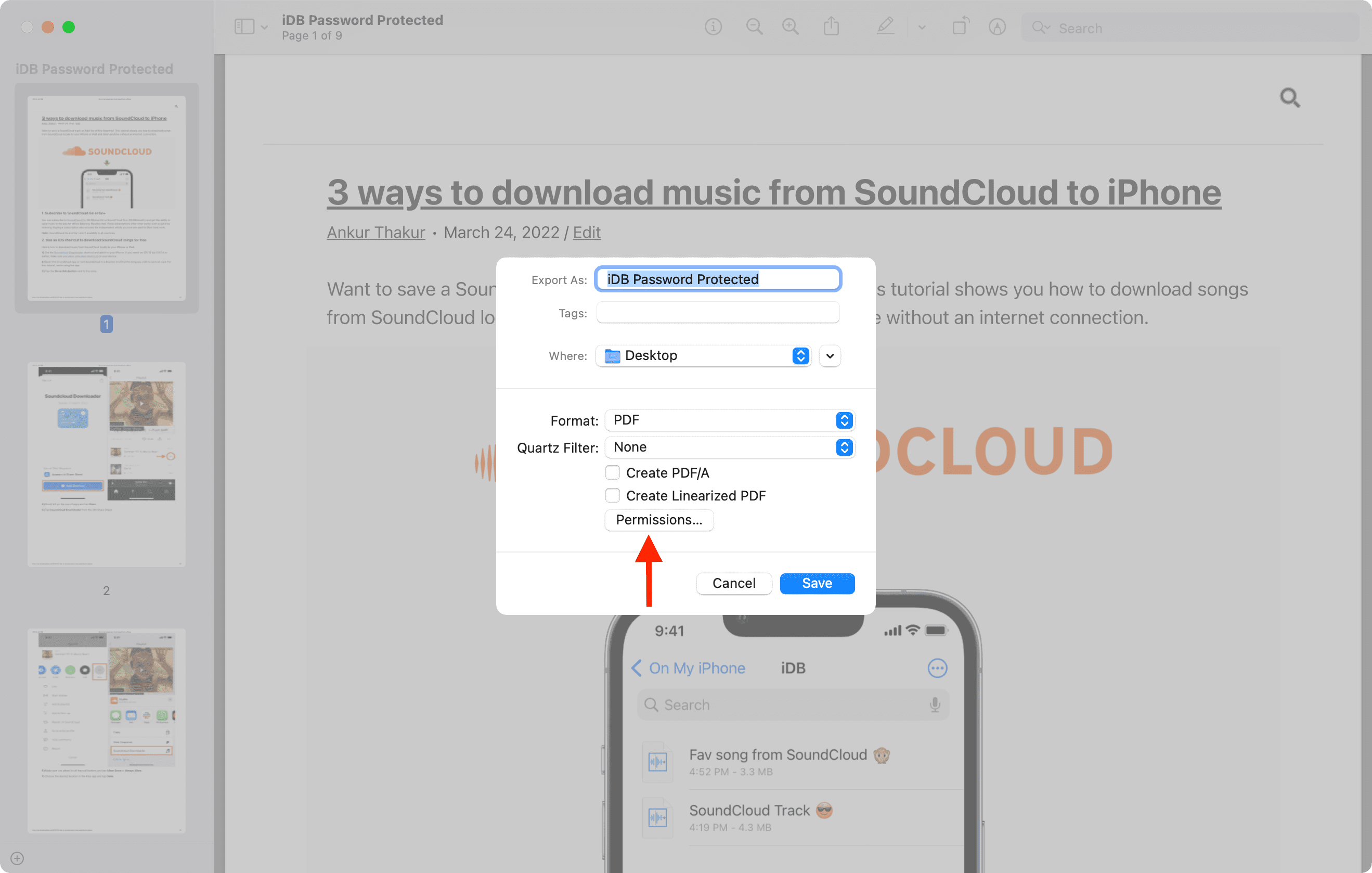Viewport: 1372px width, 873px height.
Task: Open sidebar view options chevron
Action: (264, 27)
